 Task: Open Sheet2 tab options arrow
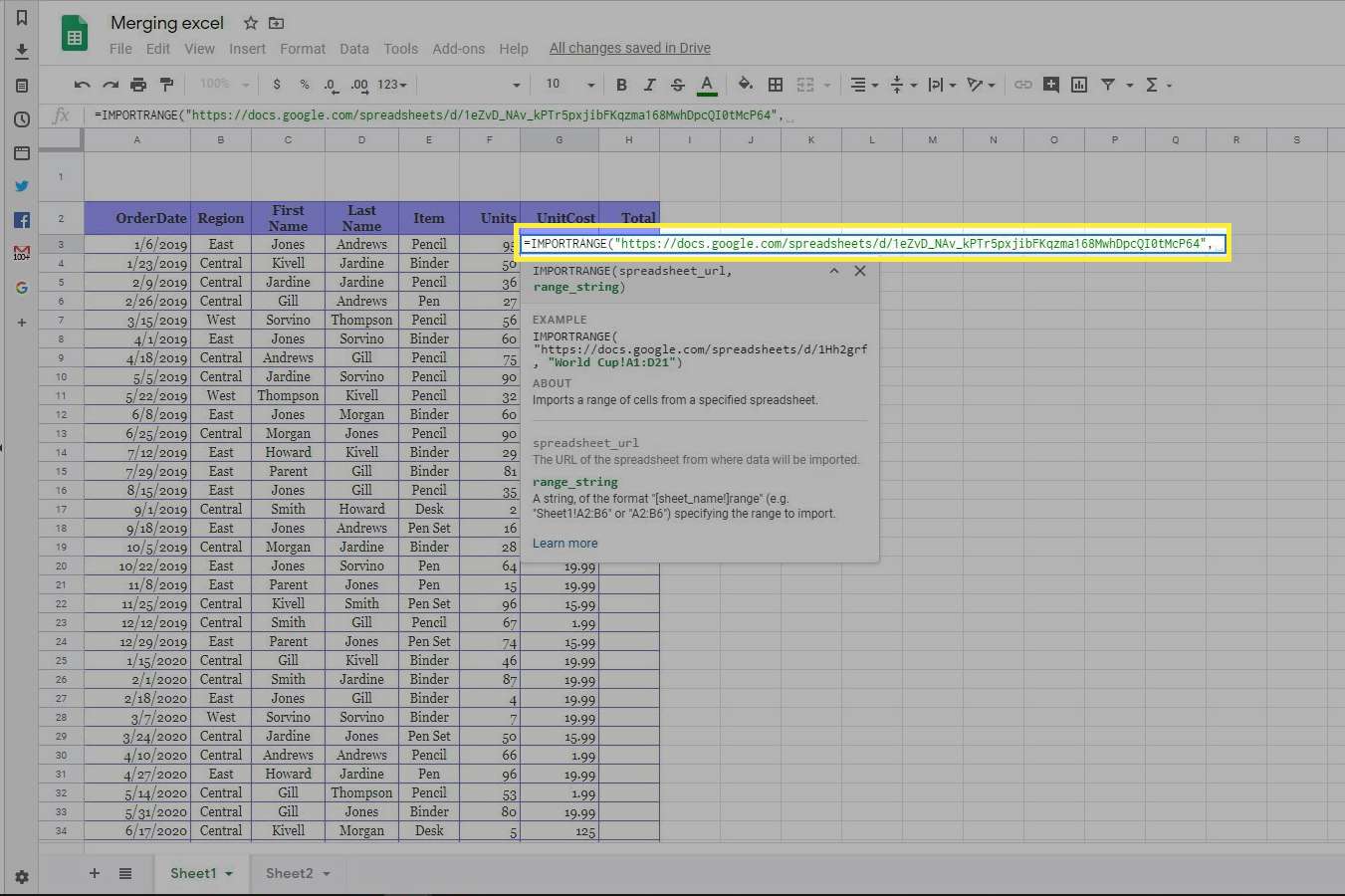326,874
